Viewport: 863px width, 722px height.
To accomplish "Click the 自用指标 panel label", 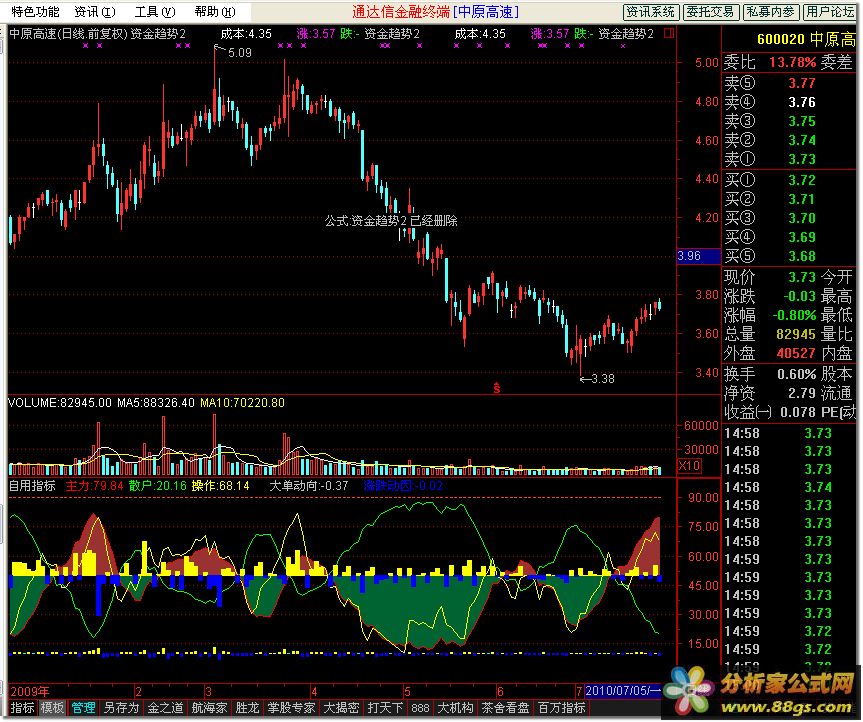I will 32,486.
